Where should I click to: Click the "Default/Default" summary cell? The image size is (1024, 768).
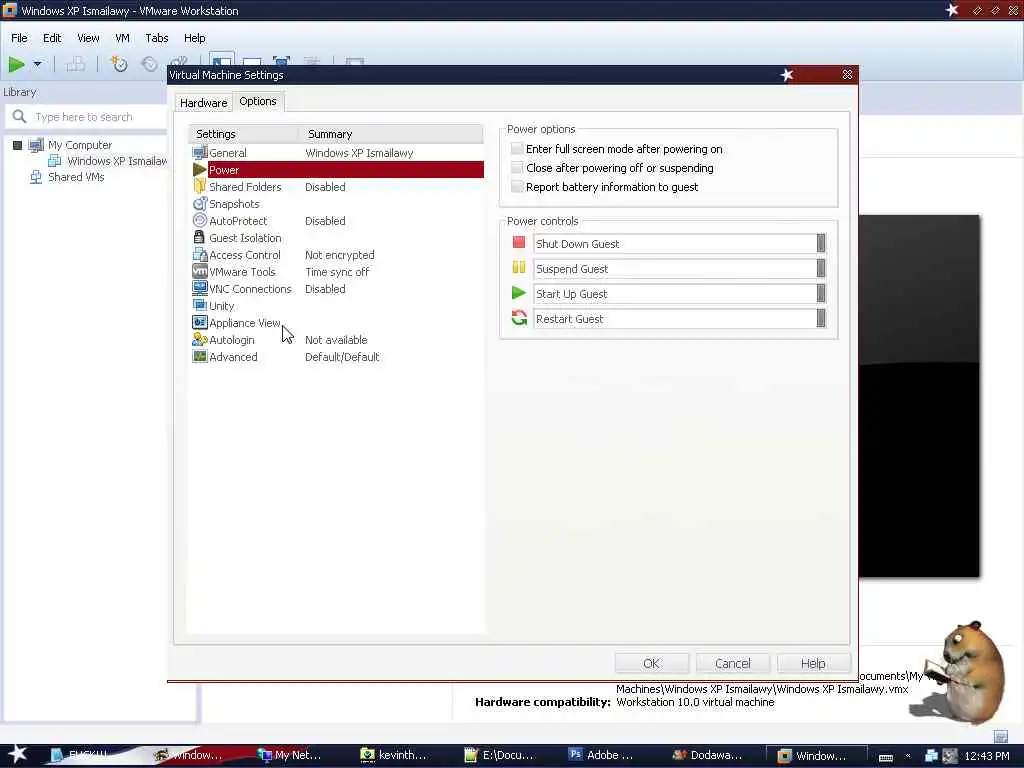(342, 357)
